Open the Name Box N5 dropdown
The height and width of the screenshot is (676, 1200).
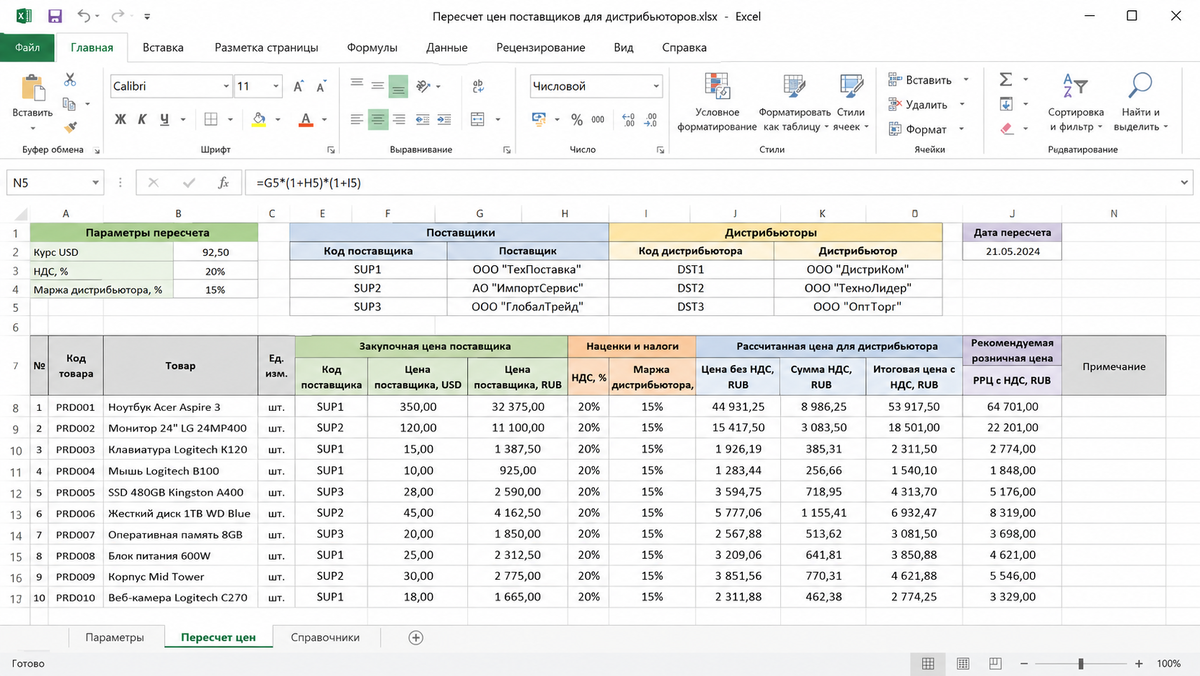coord(96,183)
